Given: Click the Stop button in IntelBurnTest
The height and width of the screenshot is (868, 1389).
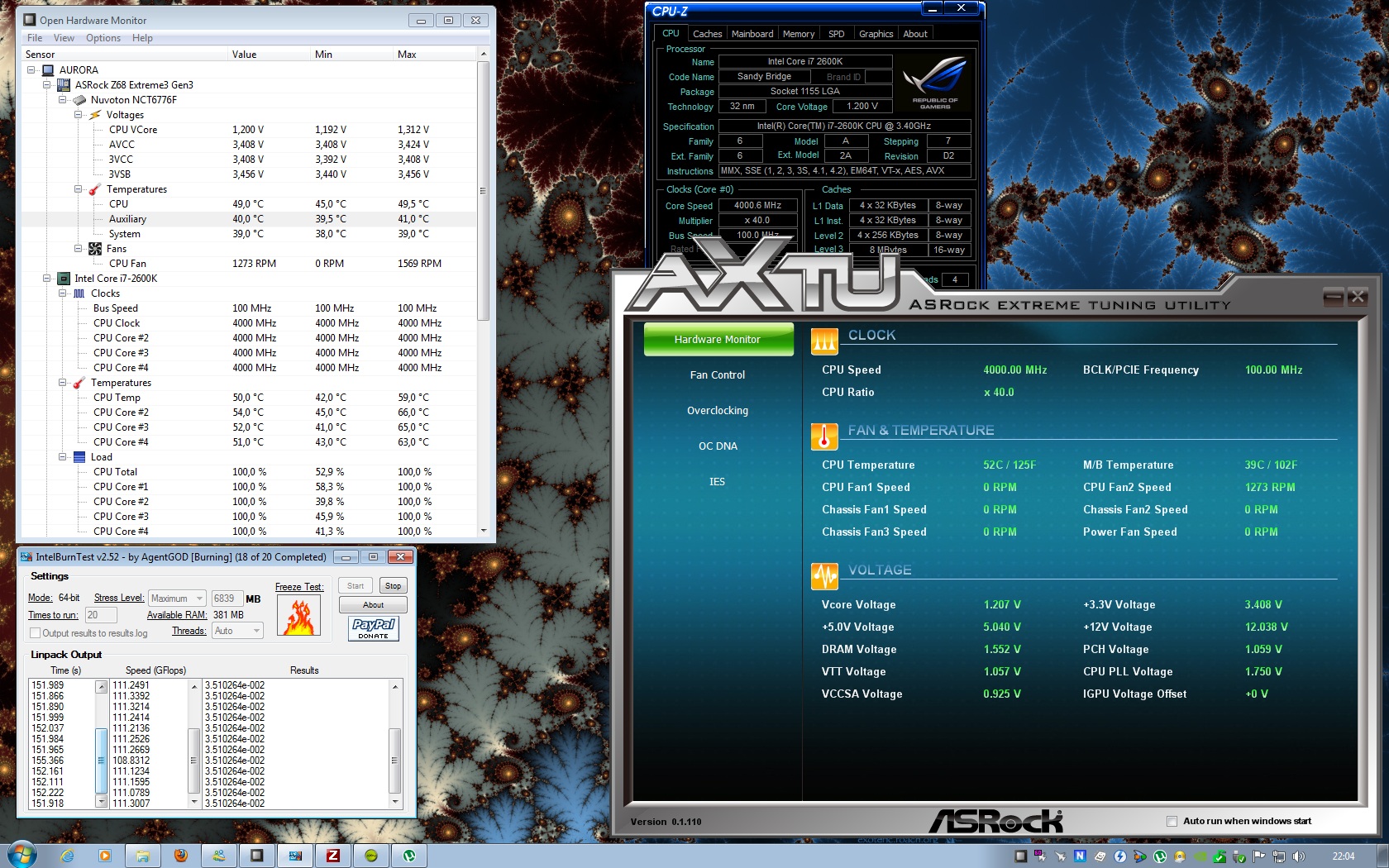Looking at the screenshot, I should tap(393, 586).
